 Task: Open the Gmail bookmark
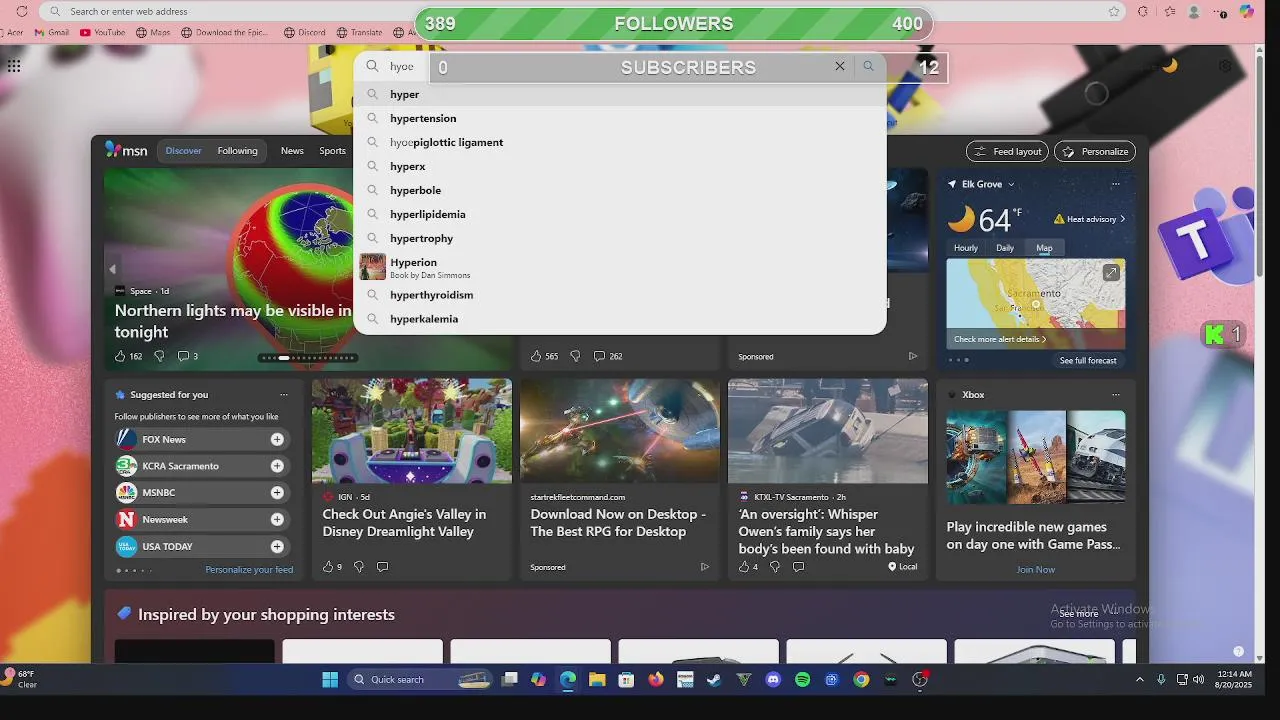(51, 32)
